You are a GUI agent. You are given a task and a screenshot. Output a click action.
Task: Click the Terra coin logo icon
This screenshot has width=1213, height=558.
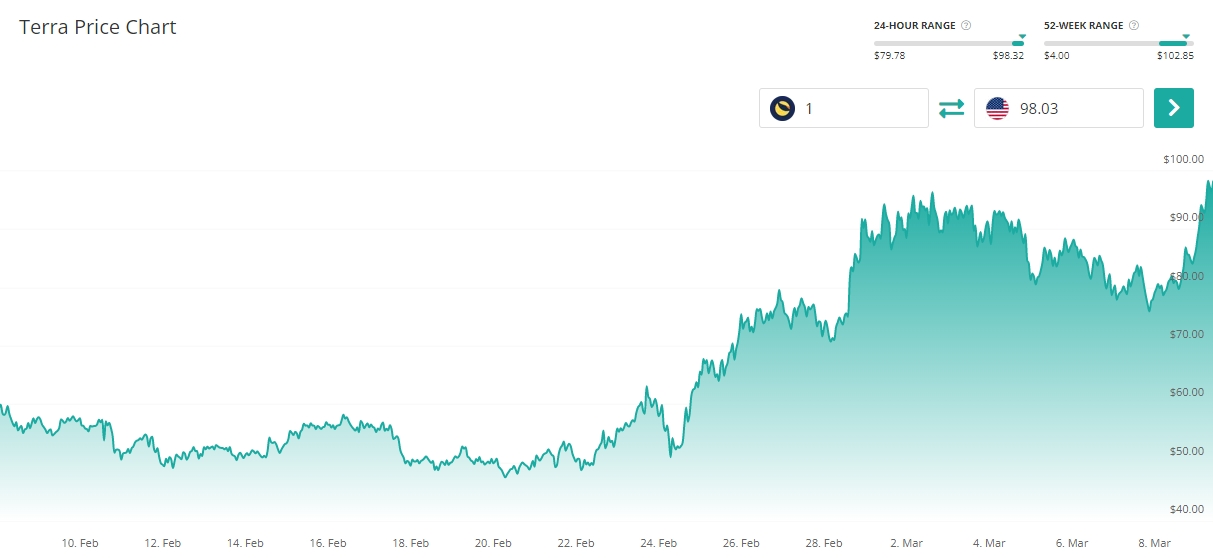click(x=782, y=108)
